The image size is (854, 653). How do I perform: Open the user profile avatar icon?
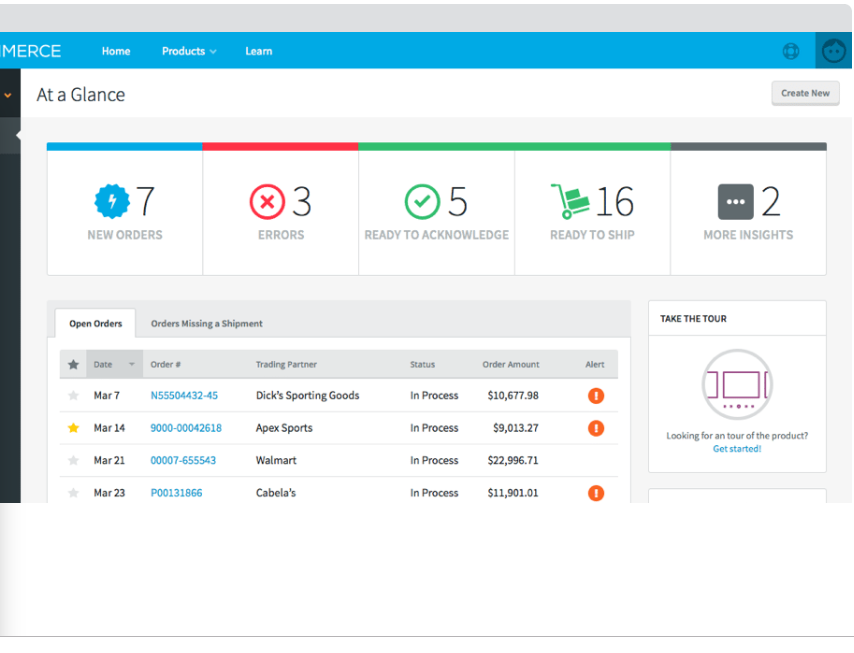833,50
